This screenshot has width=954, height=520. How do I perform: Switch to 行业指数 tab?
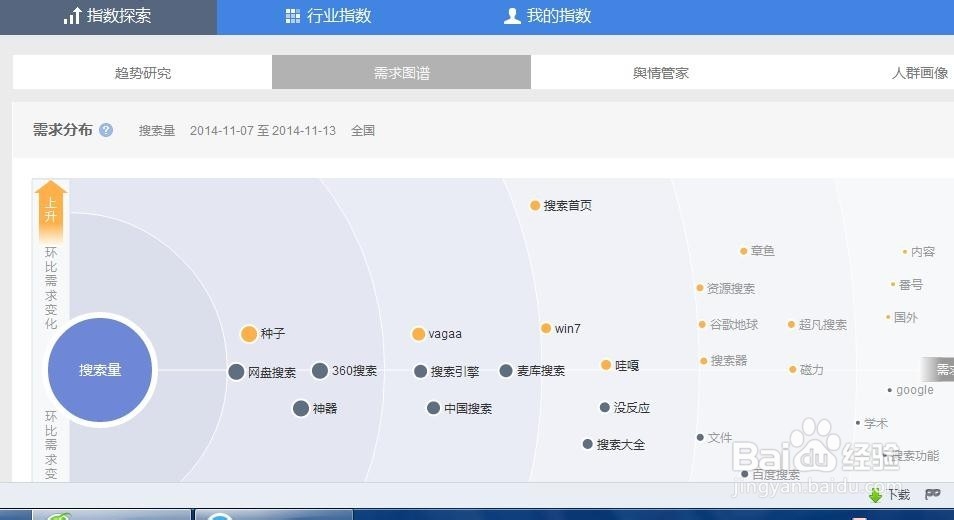[x=329, y=16]
